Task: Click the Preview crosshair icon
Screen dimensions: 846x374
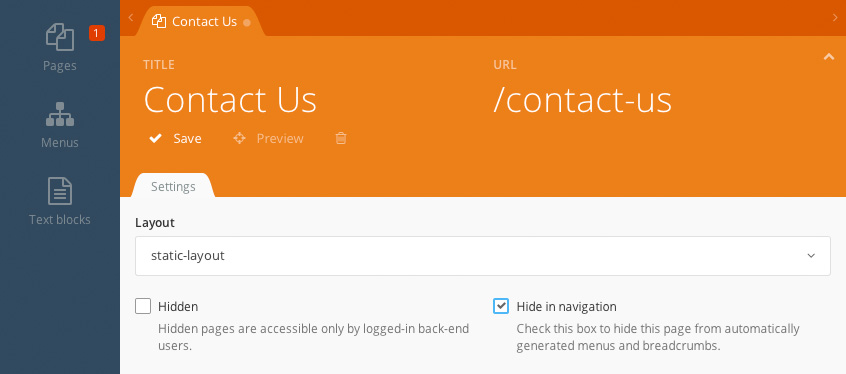Action: coord(239,139)
